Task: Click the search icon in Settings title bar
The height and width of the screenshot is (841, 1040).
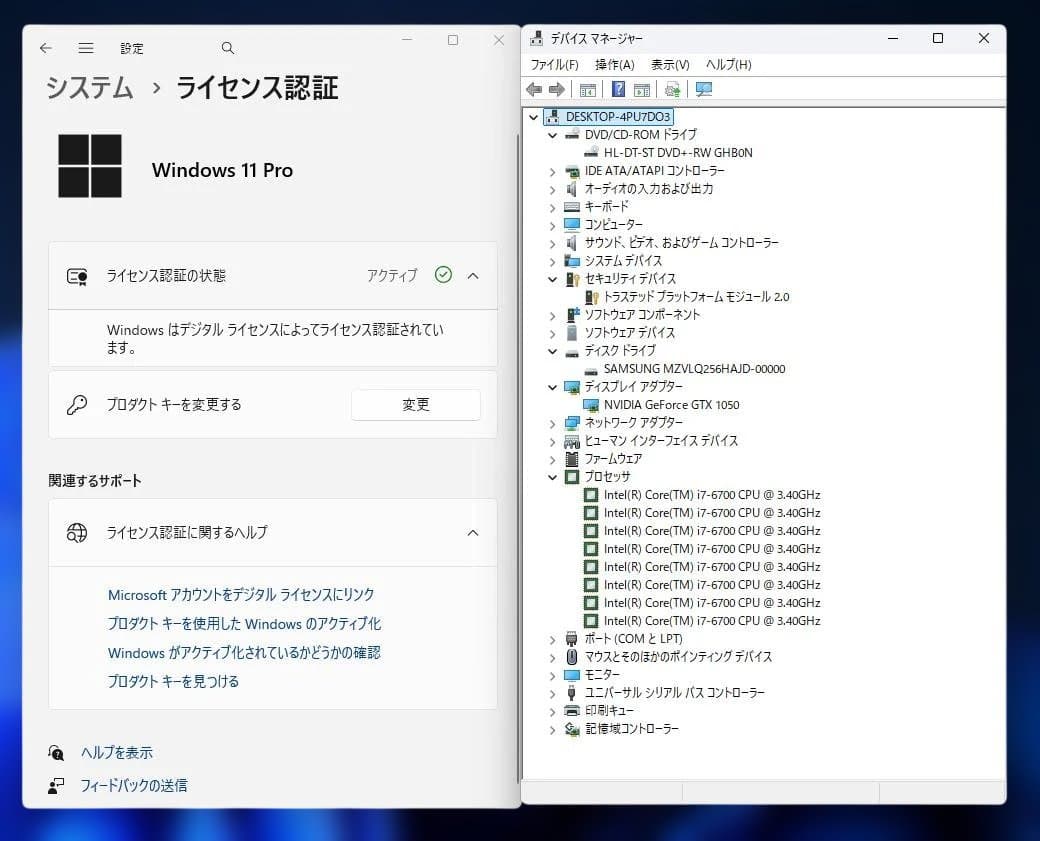Action: pos(227,47)
